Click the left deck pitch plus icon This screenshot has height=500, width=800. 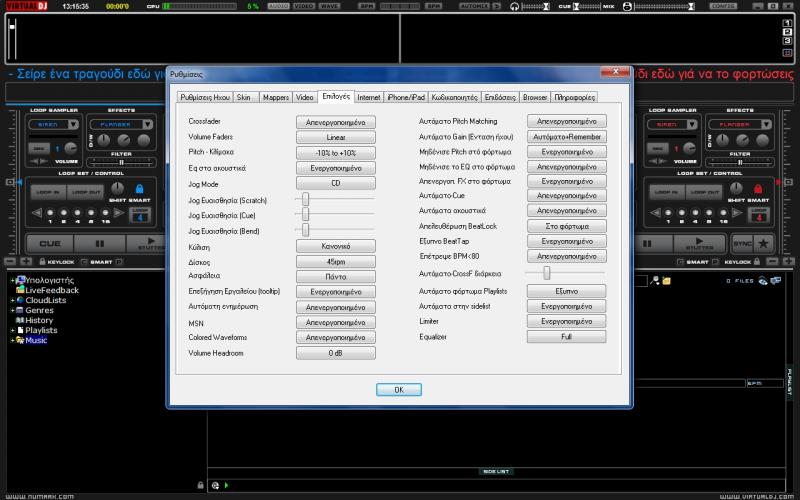[26, 262]
